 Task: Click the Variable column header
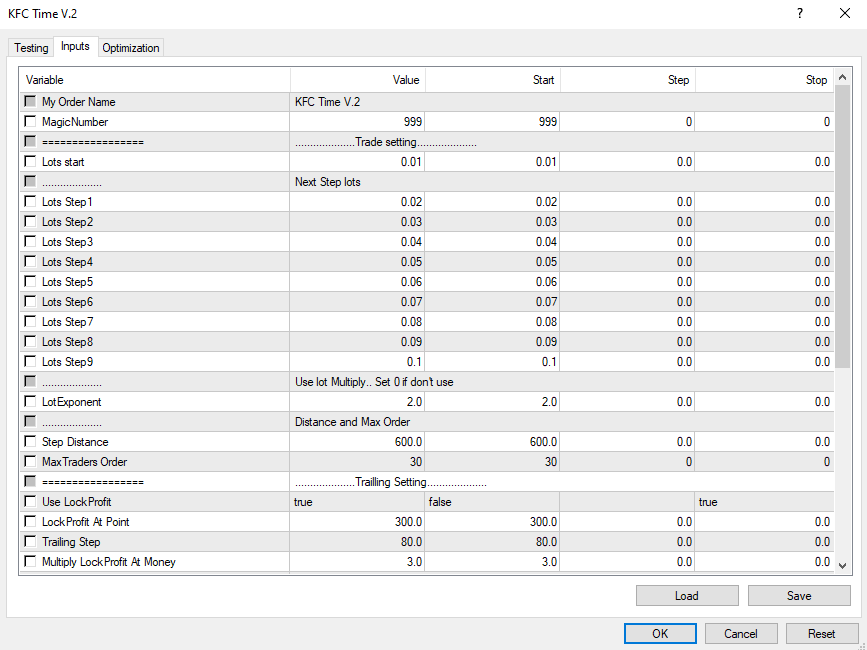(x=155, y=80)
